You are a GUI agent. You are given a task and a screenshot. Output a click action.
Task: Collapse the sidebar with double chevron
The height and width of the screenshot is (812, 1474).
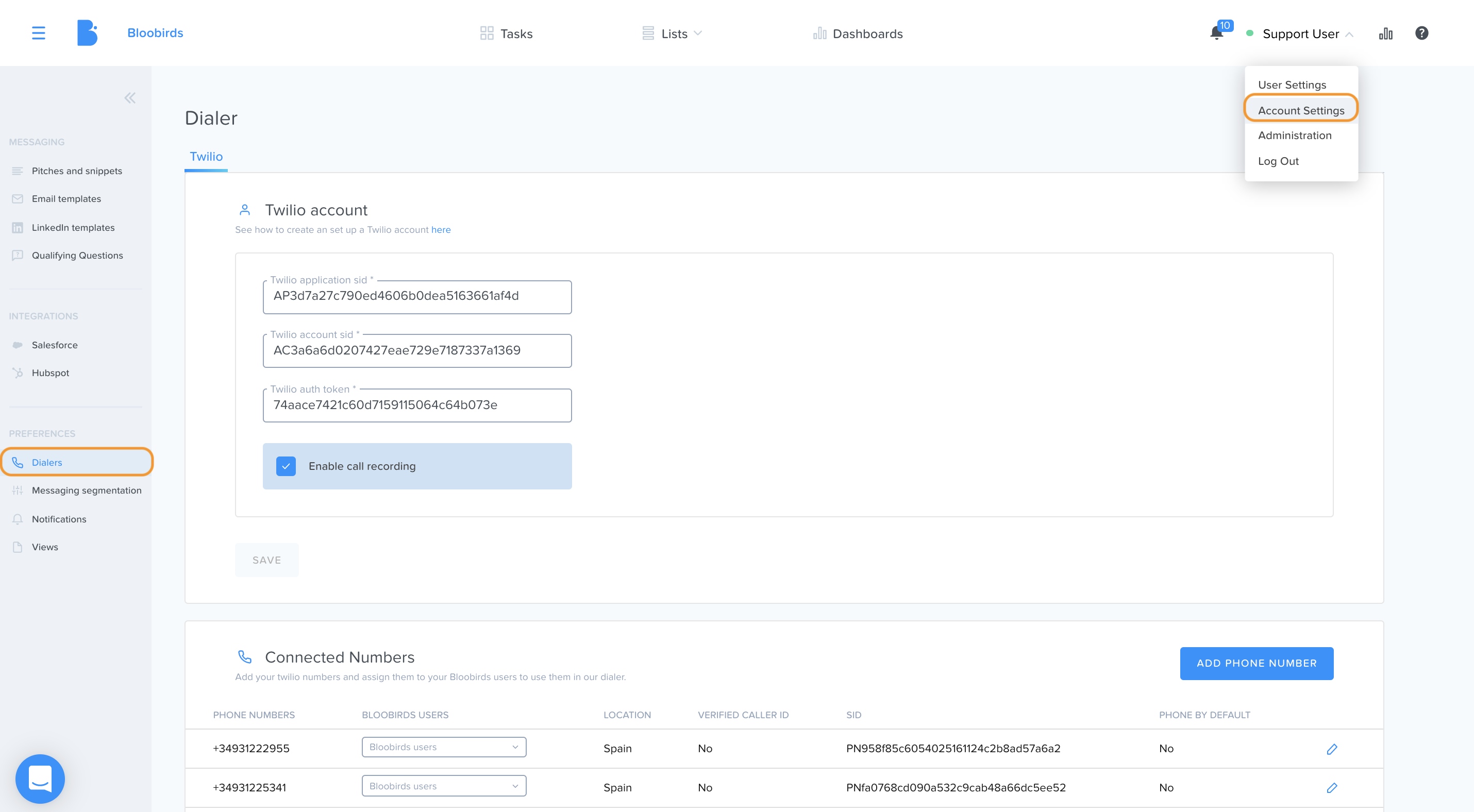[x=130, y=98]
